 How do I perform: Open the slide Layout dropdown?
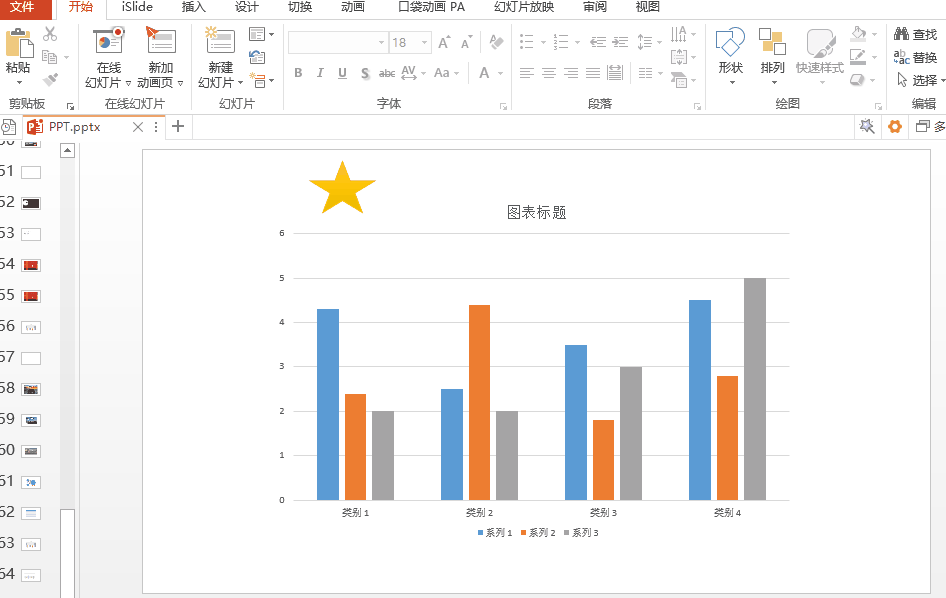(x=261, y=34)
